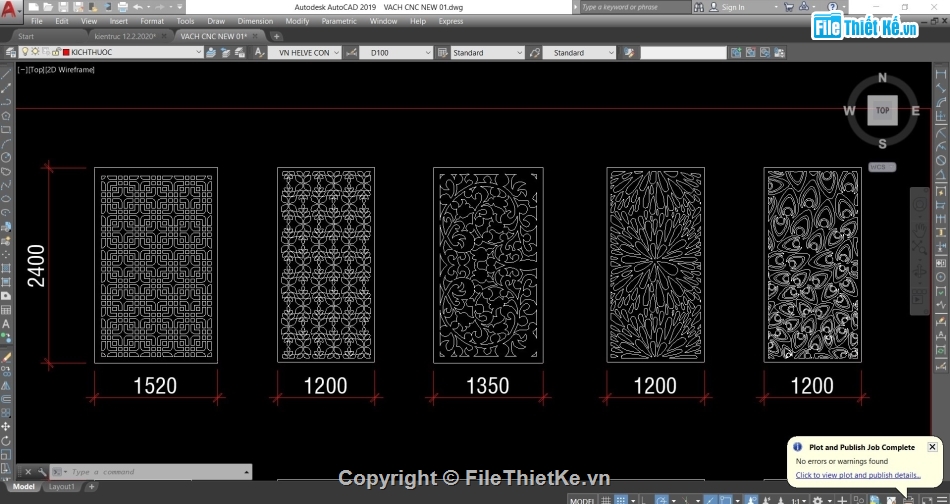Choose the Ellipse tool

6,199
